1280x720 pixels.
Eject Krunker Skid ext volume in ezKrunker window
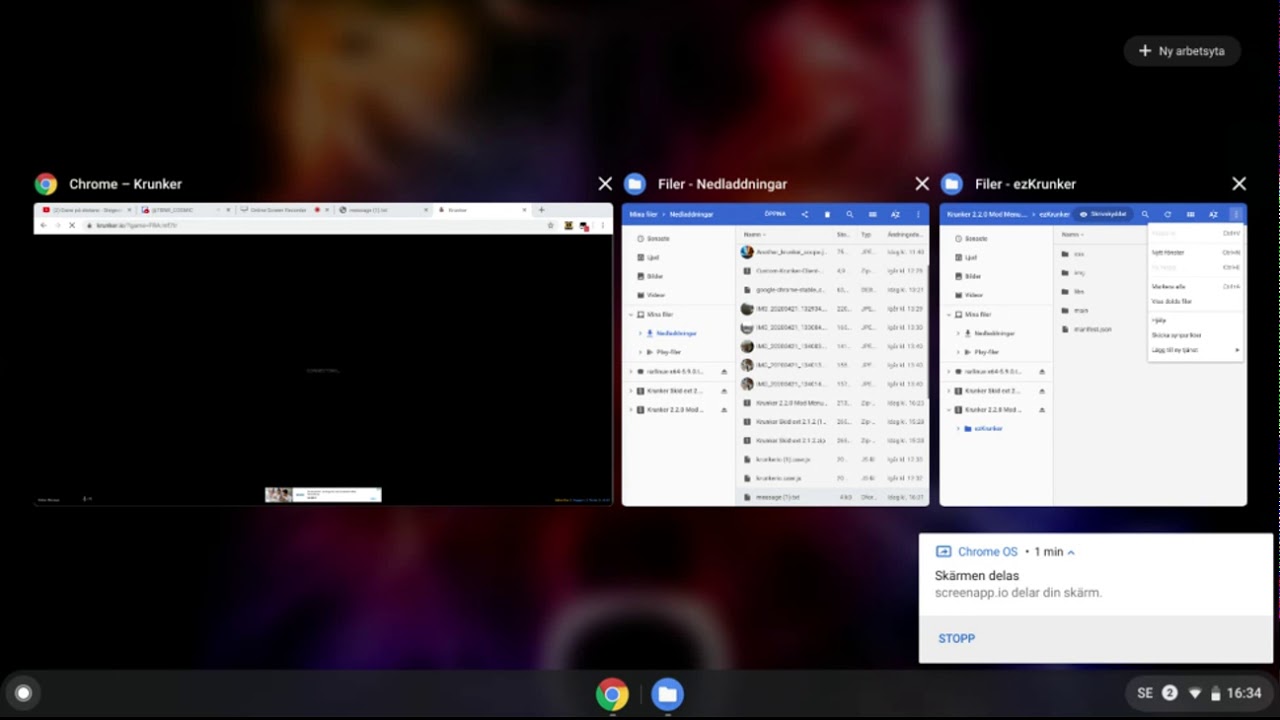[1041, 390]
